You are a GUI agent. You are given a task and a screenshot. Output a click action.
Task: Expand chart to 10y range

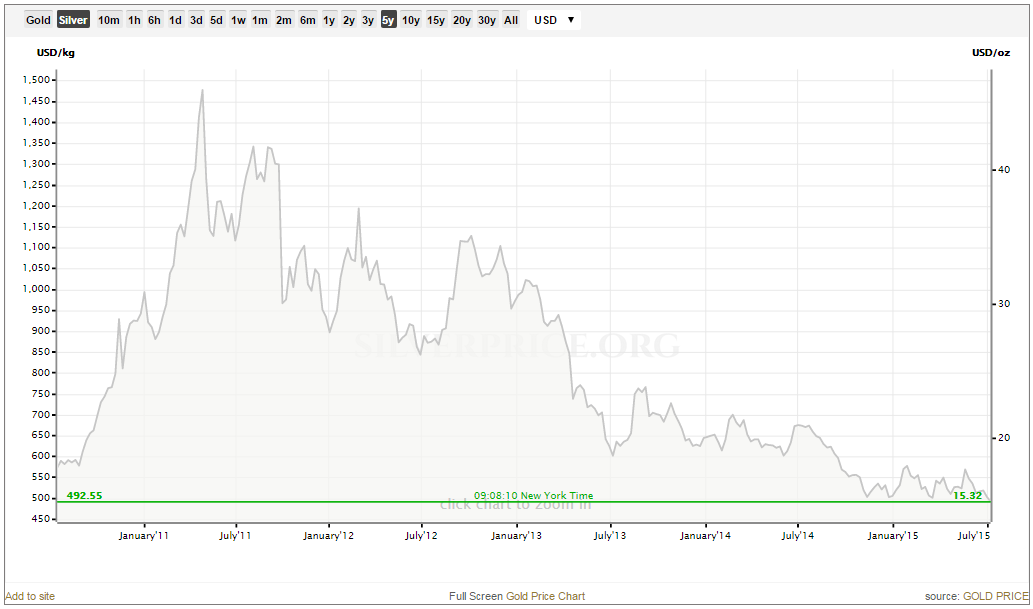click(411, 20)
